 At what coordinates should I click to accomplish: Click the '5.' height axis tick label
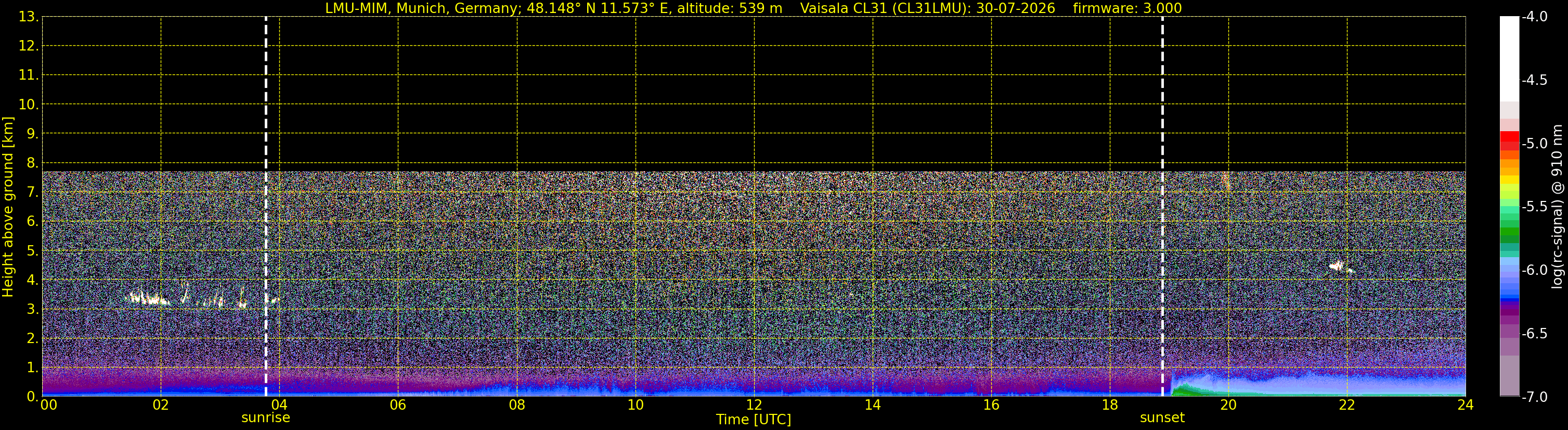tap(32, 251)
